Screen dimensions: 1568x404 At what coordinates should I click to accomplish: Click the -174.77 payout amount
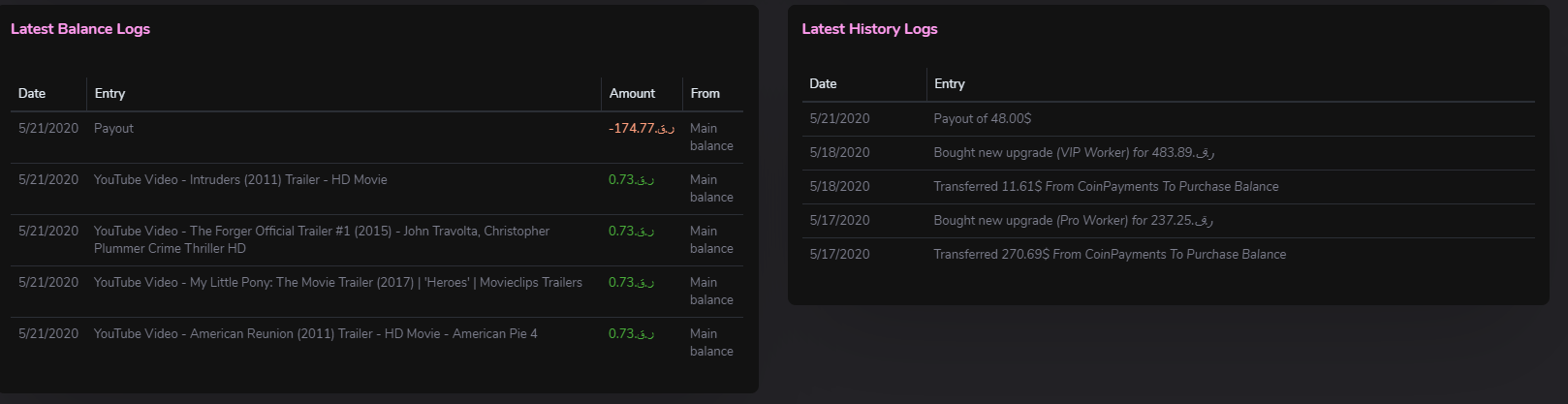pyautogui.click(x=642, y=128)
